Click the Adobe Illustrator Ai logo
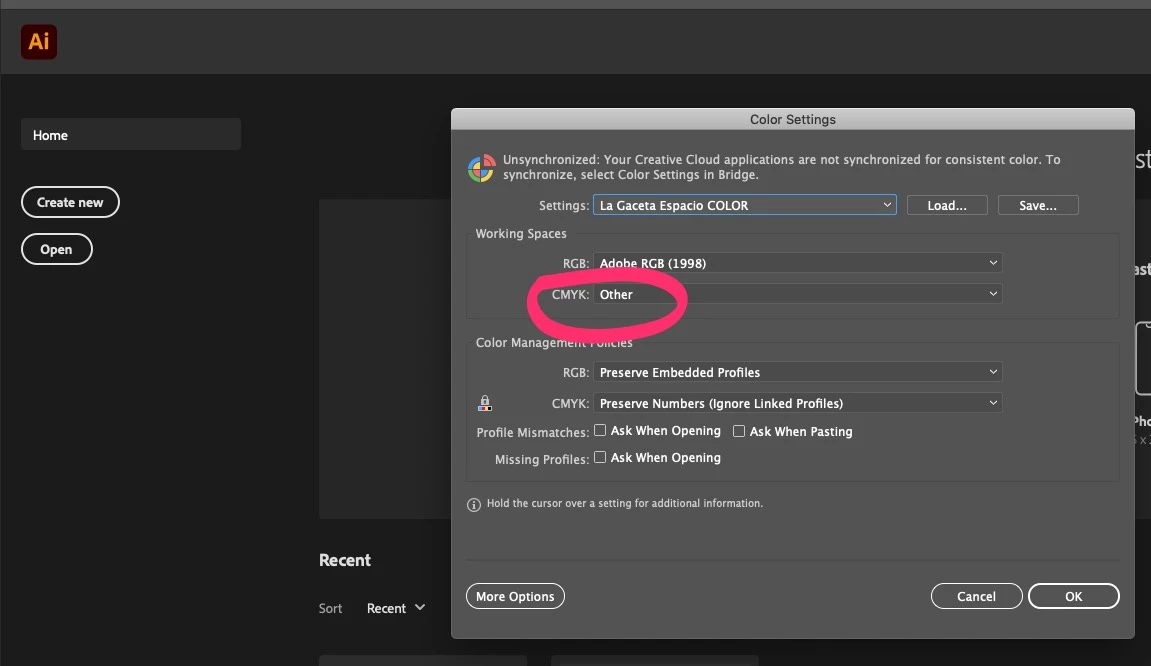 pos(39,42)
